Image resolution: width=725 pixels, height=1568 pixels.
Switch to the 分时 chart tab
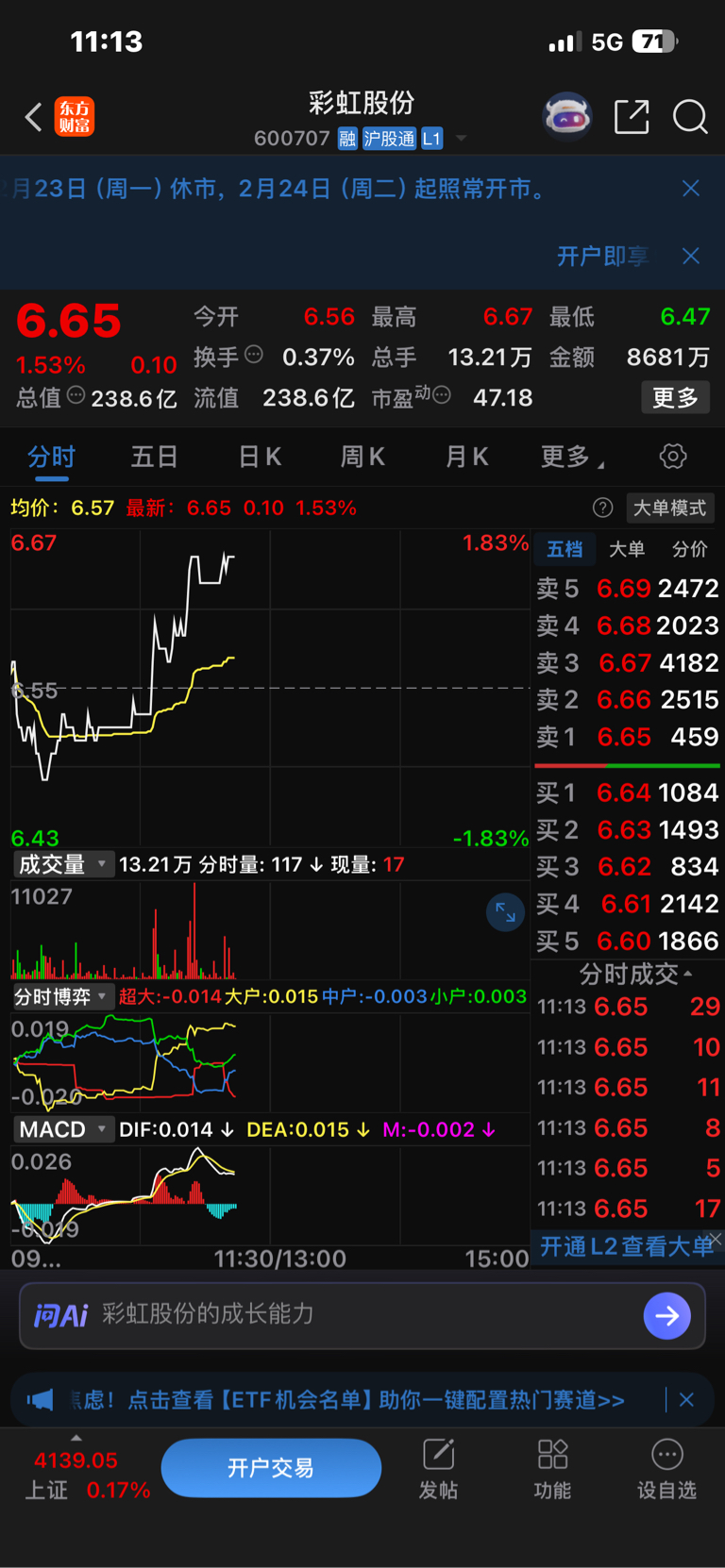pyautogui.click(x=51, y=458)
